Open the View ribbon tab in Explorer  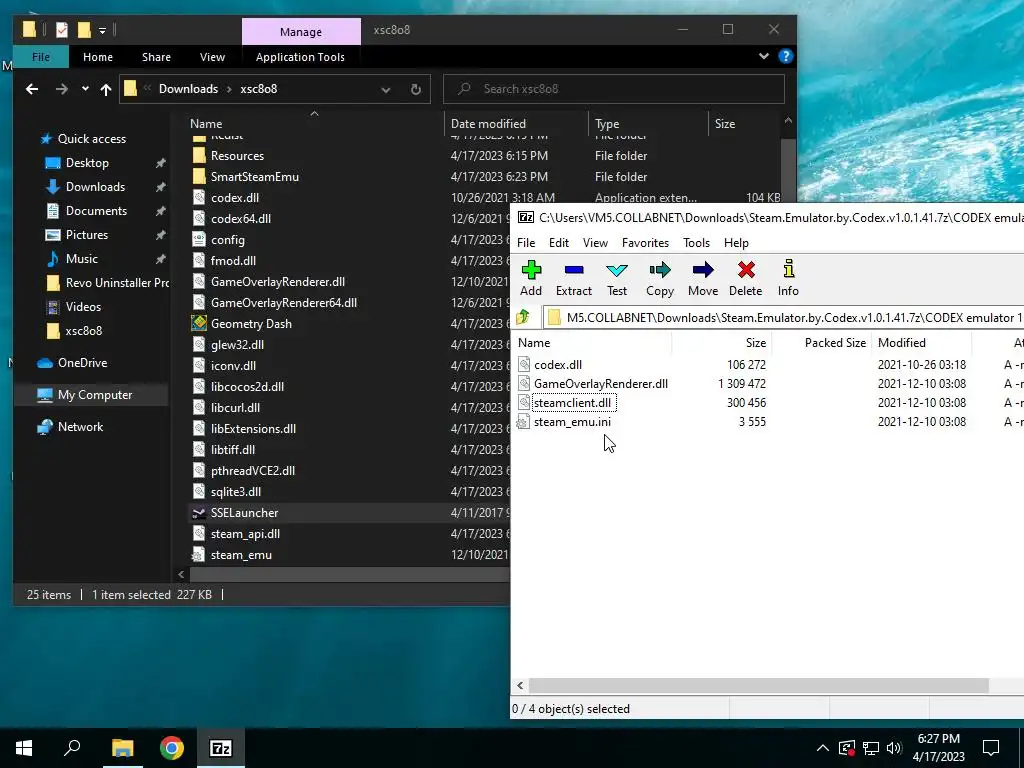[x=212, y=57]
